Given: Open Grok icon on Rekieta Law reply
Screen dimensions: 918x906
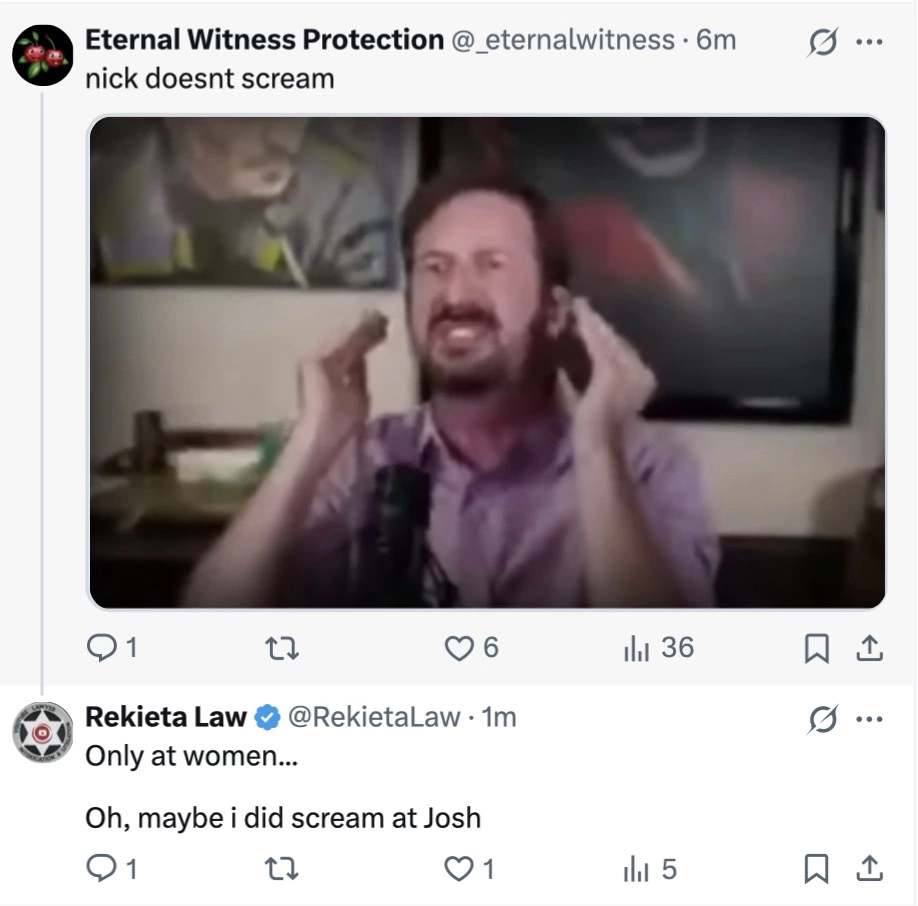Looking at the screenshot, I should (823, 719).
